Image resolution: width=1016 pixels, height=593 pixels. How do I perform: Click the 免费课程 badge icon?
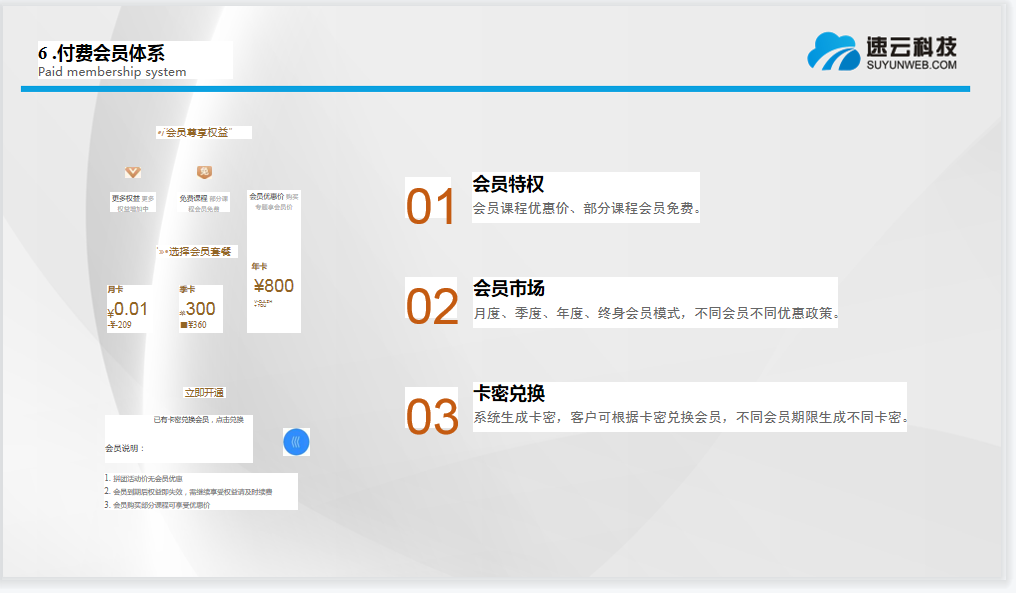pyautogui.click(x=204, y=172)
